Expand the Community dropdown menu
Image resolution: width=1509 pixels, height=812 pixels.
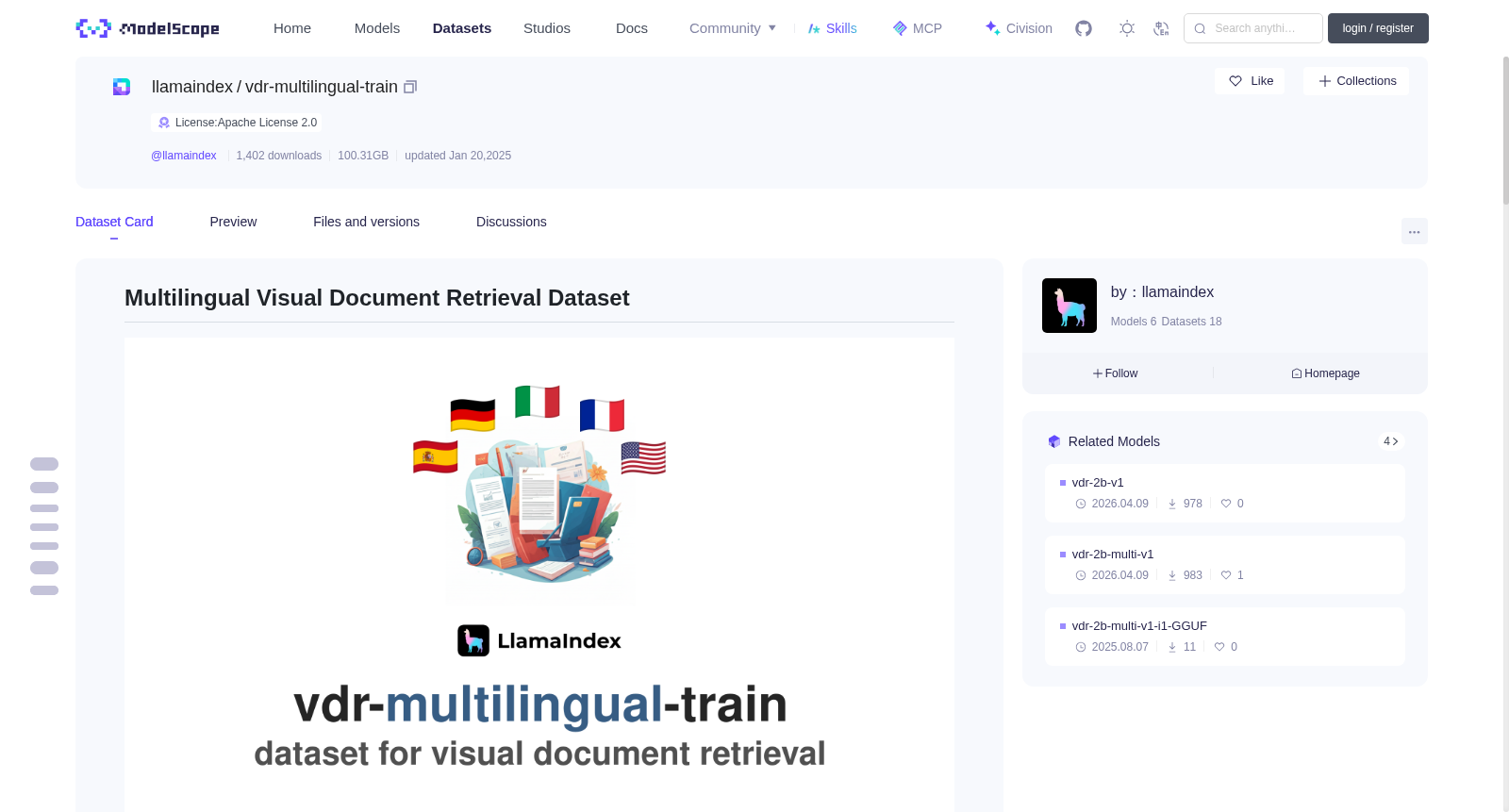click(x=733, y=28)
